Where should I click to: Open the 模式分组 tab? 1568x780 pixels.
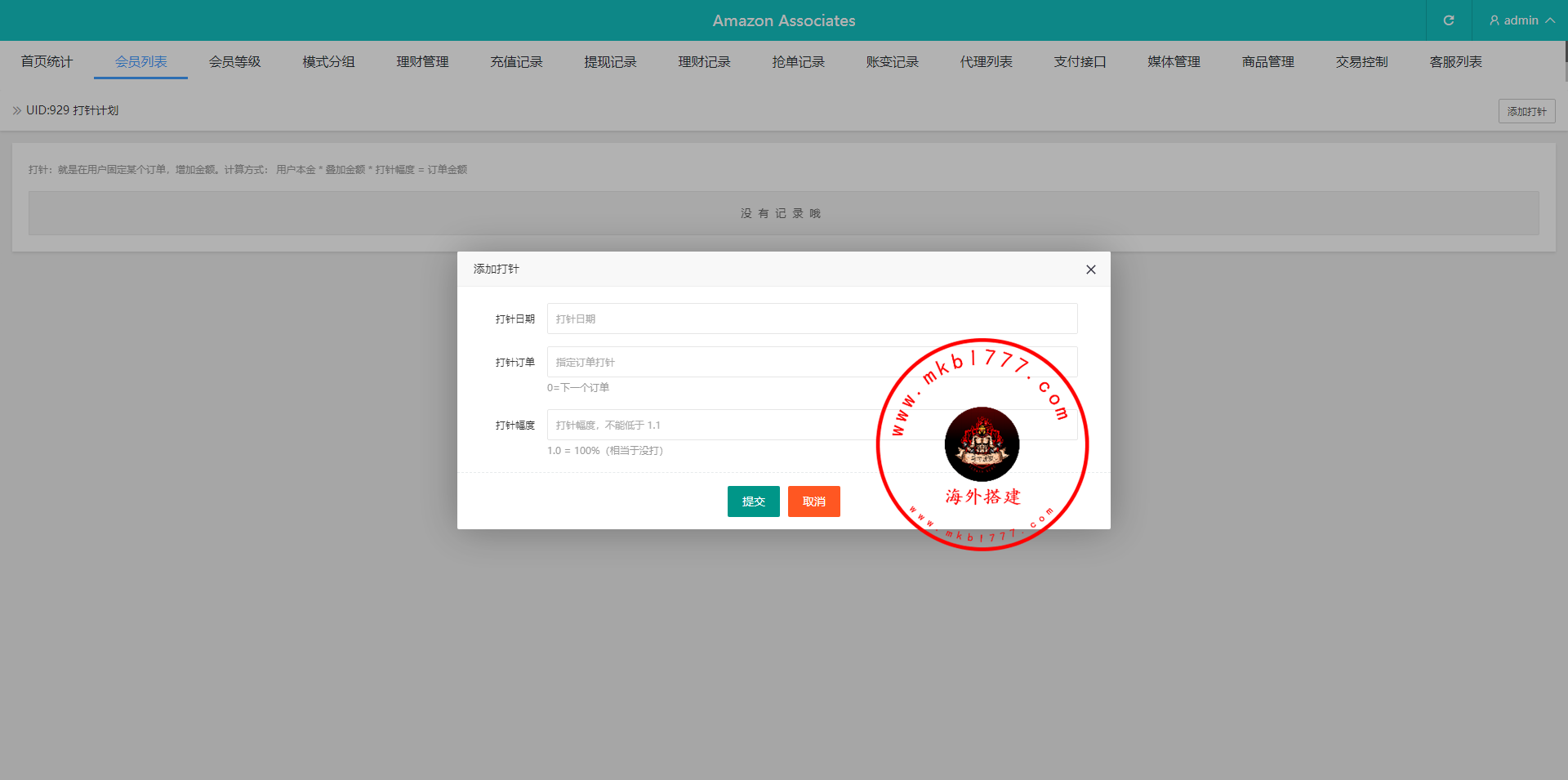[x=328, y=61]
